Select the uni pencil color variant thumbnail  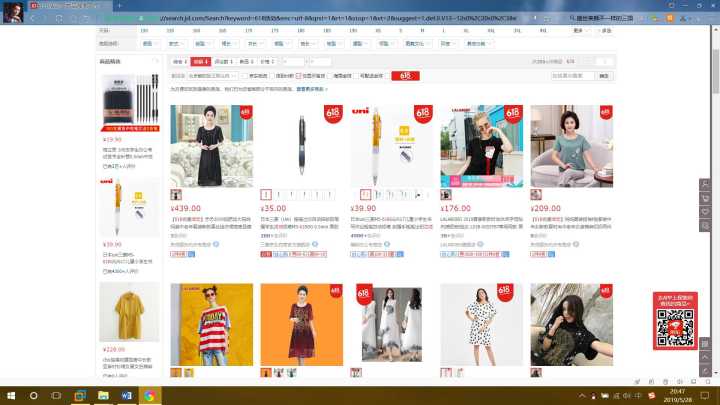click(x=366, y=195)
